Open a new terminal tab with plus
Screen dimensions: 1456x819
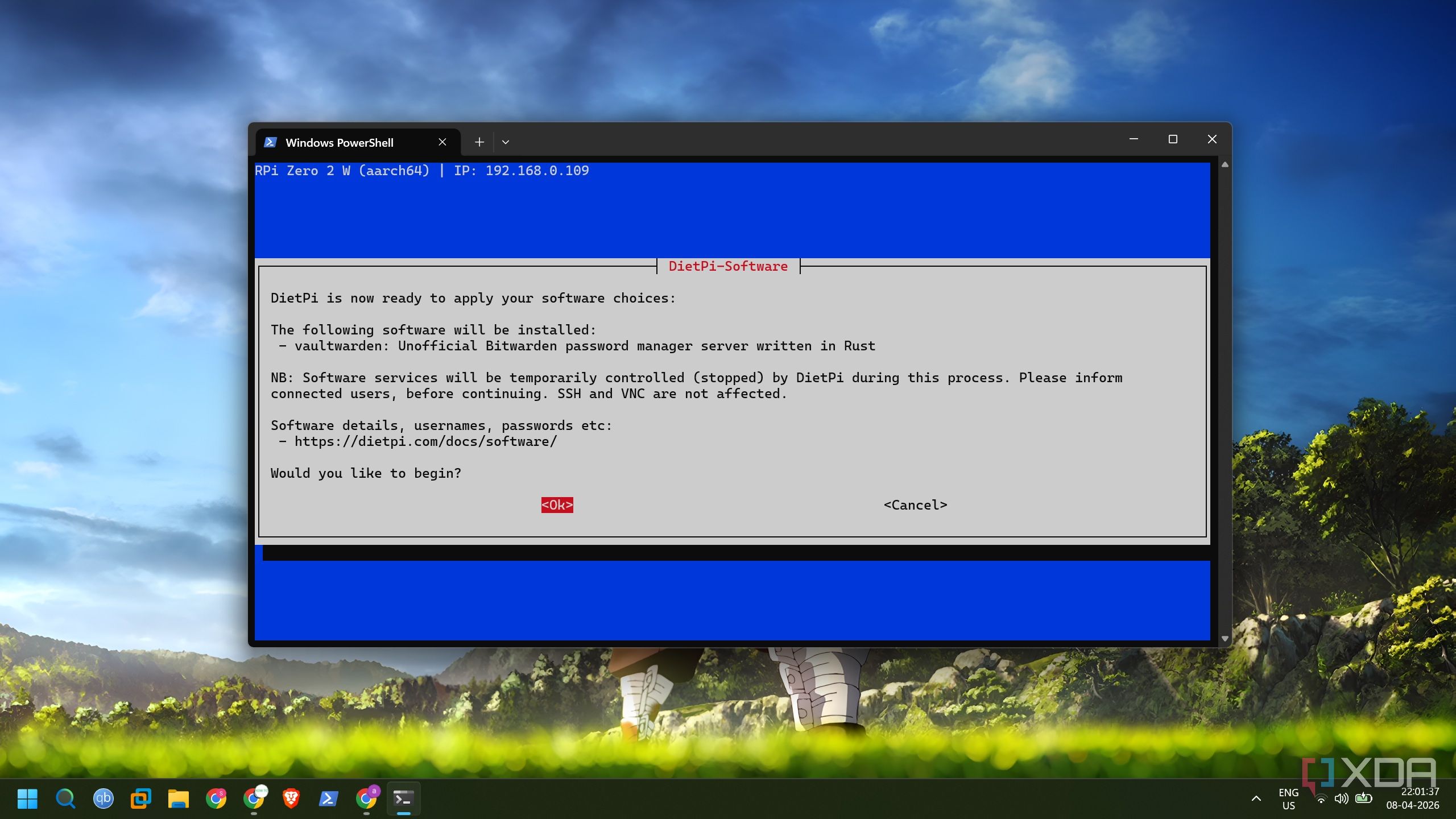tap(479, 142)
